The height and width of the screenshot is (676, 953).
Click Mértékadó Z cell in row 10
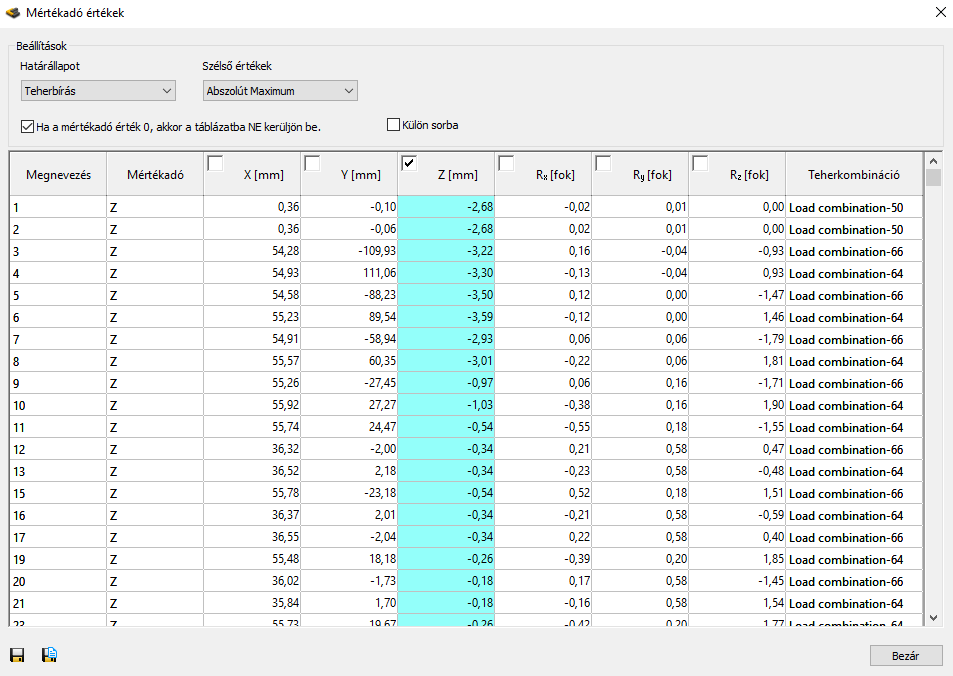pos(155,405)
